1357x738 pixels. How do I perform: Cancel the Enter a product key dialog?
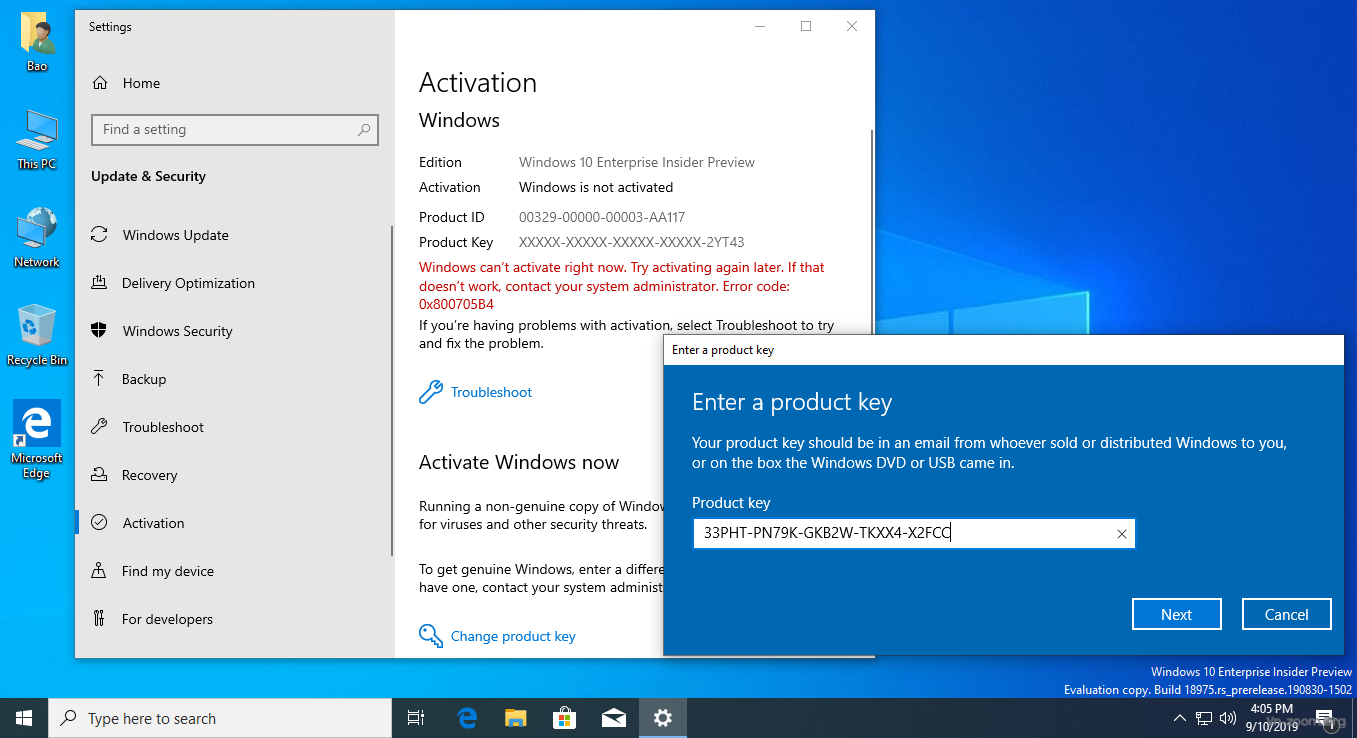(1287, 614)
